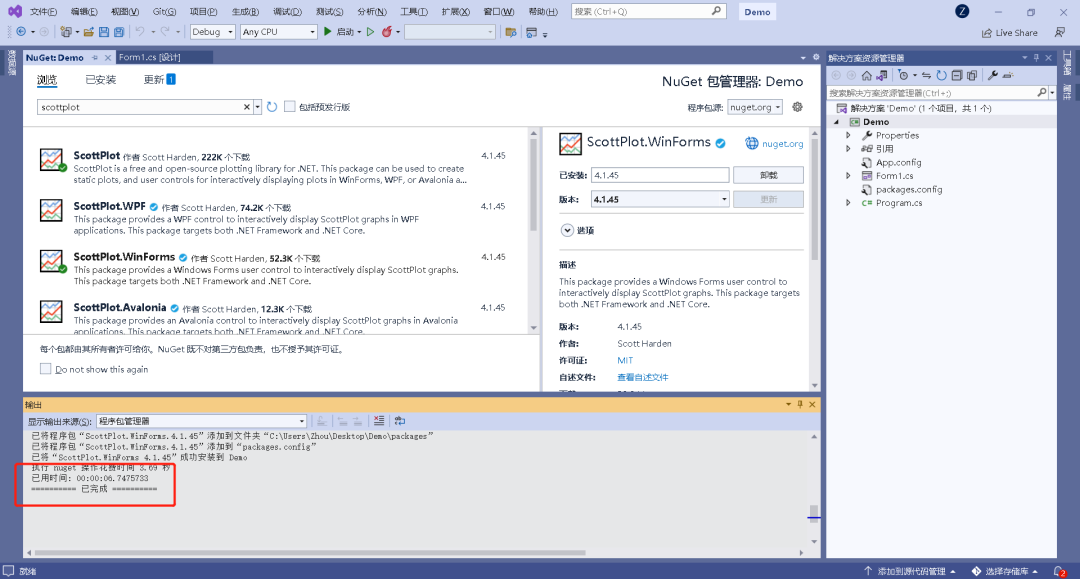Open the MIT license link
This screenshot has height=579, width=1080.
coord(625,360)
